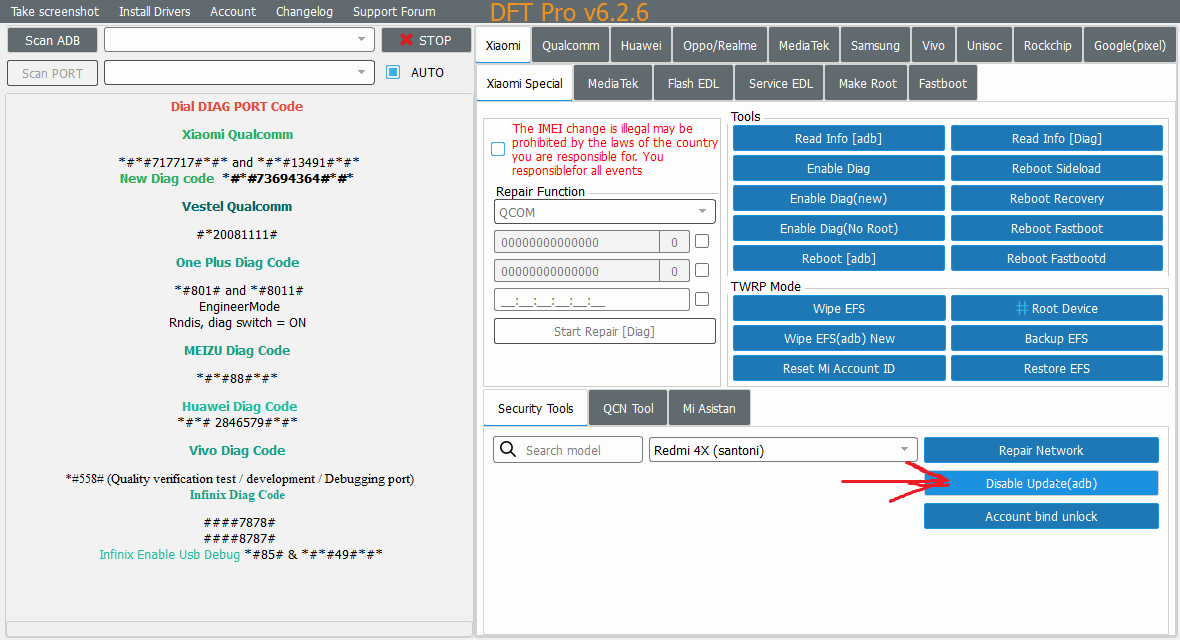Click the Reboot Fastbootd button
The height and width of the screenshot is (640, 1180).
(x=1057, y=258)
